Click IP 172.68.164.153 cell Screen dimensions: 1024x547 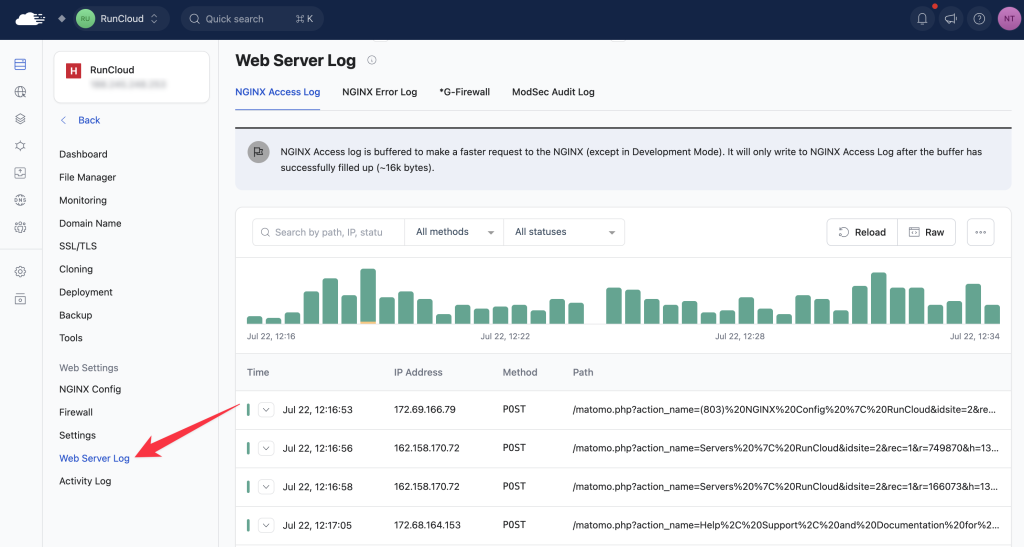click(427, 525)
